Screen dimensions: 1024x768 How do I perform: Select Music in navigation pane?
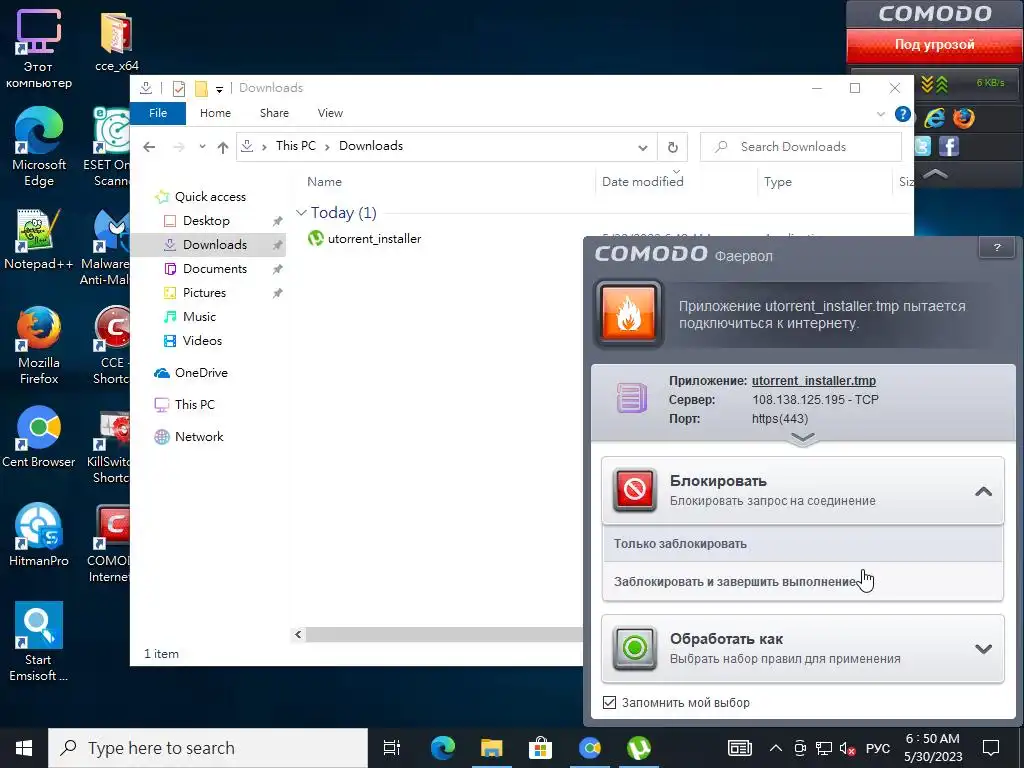pos(199,317)
